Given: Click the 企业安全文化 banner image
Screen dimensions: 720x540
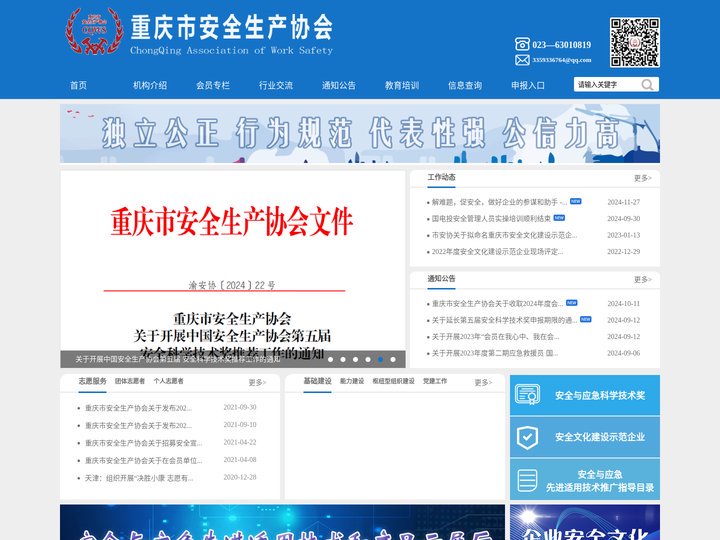Looking at the screenshot, I should [585, 523].
